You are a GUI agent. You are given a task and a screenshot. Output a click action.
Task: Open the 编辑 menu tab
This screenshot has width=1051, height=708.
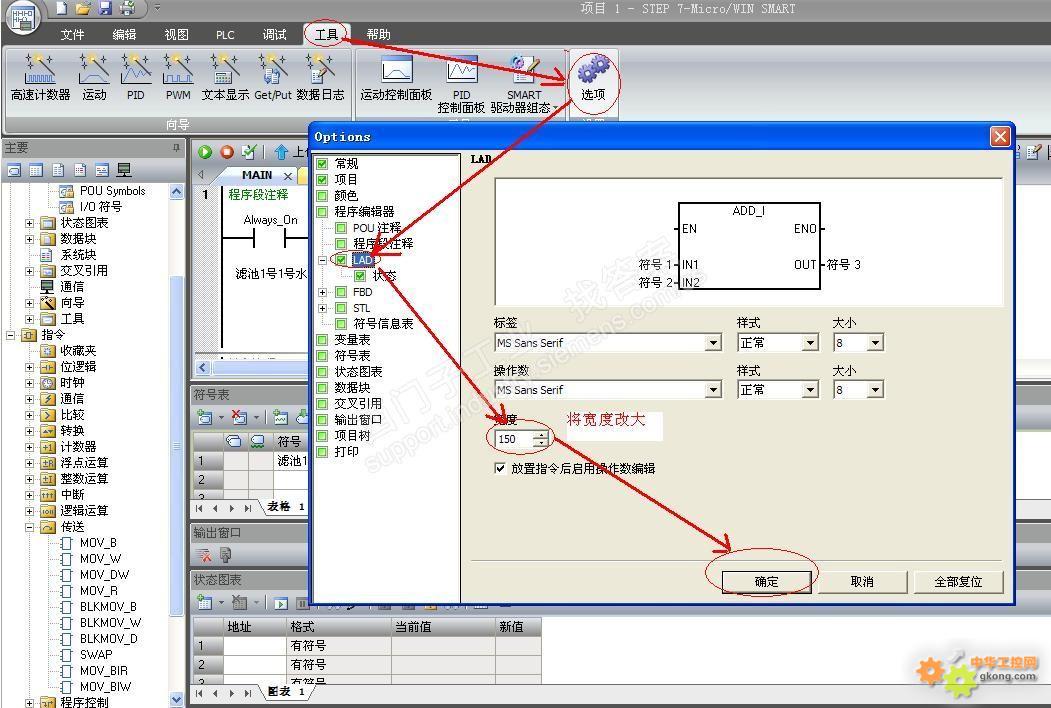tap(124, 34)
